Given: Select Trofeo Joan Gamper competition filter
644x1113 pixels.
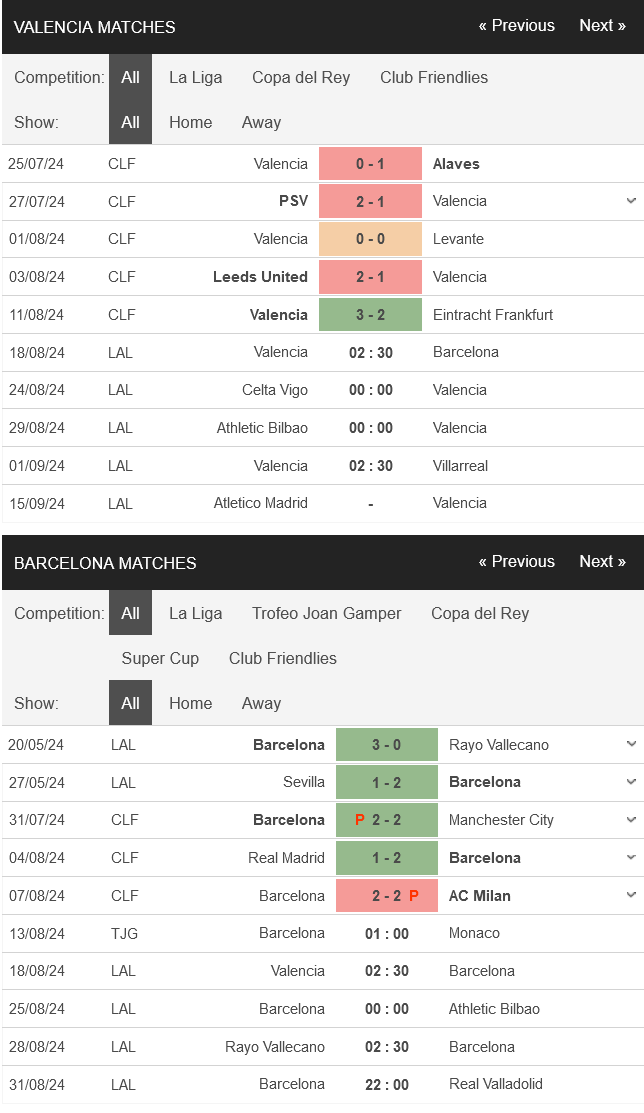Looking at the screenshot, I should [327, 613].
